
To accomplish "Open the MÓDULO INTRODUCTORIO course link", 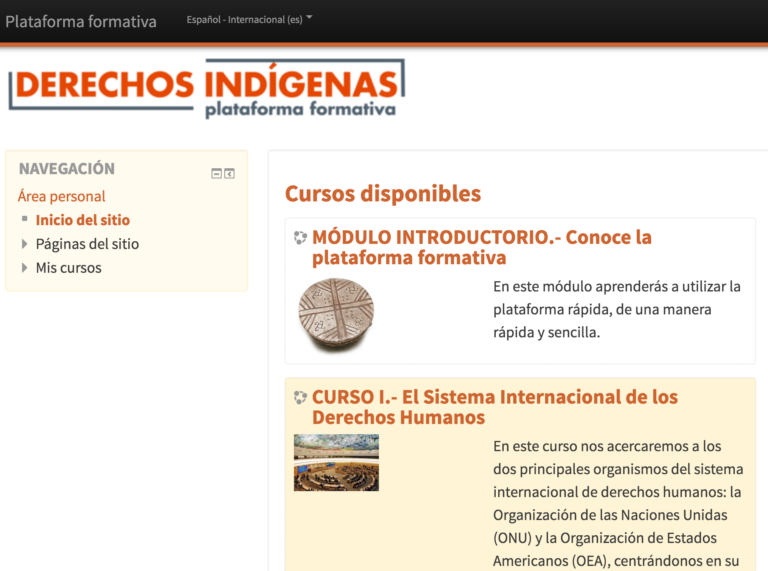I will point(482,247).
